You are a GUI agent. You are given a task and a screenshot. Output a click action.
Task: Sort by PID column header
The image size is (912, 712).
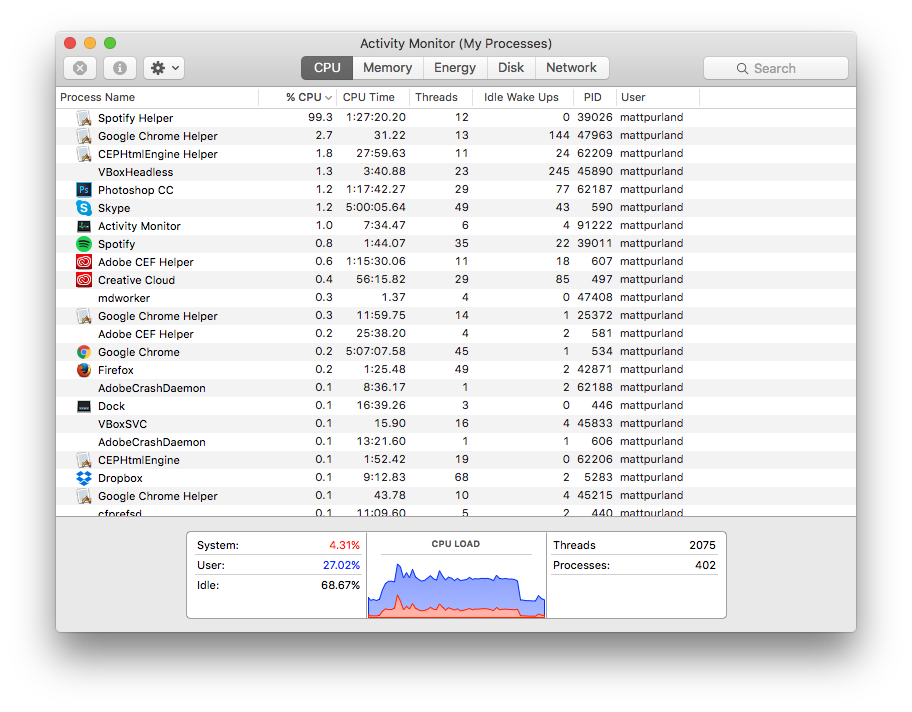coord(593,97)
